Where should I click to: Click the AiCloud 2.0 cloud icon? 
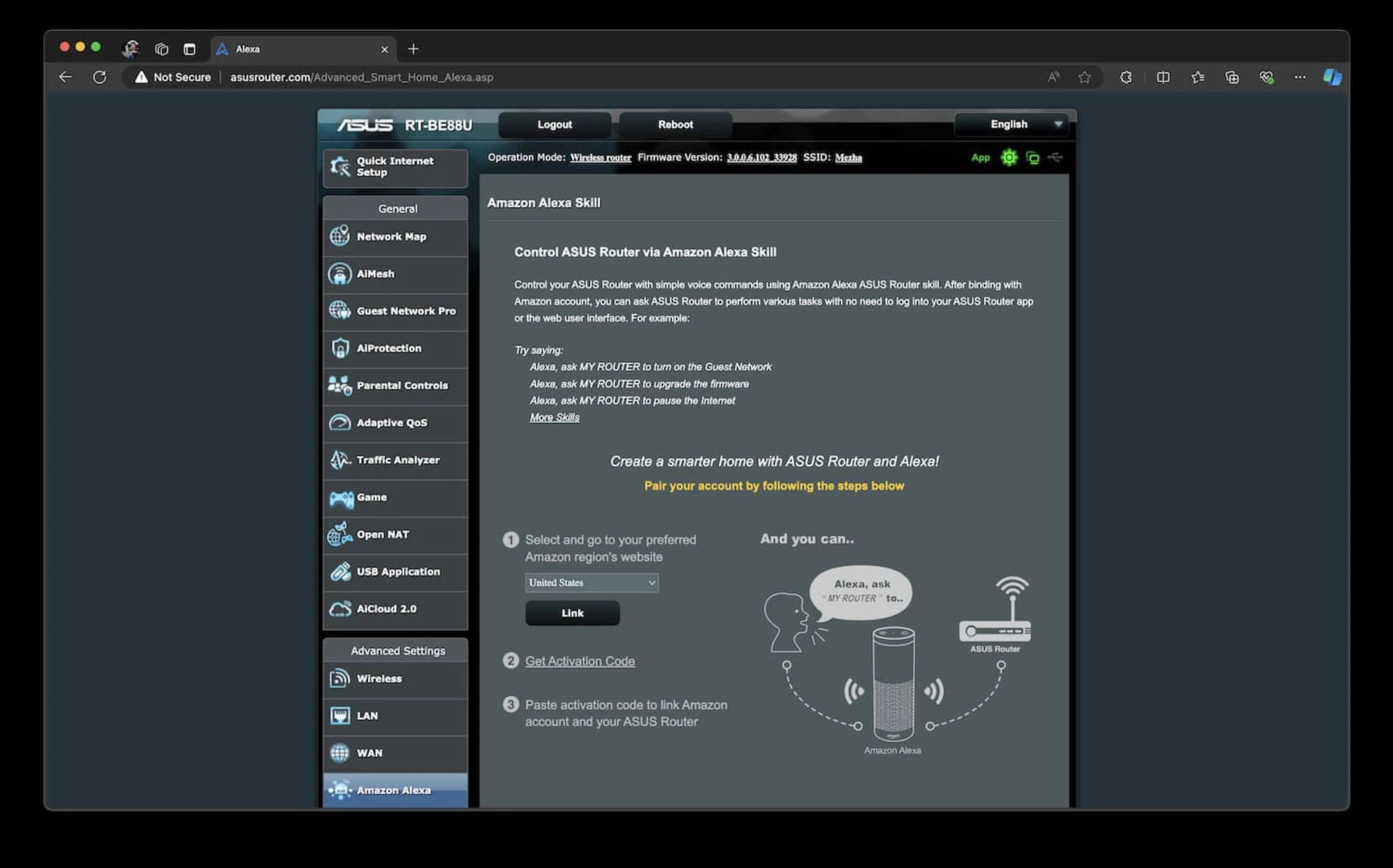click(x=340, y=609)
